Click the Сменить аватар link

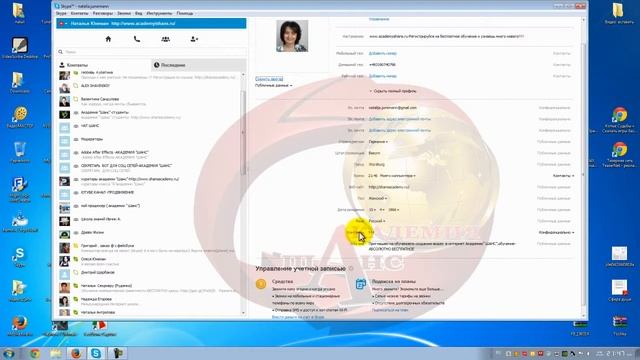[269, 79]
